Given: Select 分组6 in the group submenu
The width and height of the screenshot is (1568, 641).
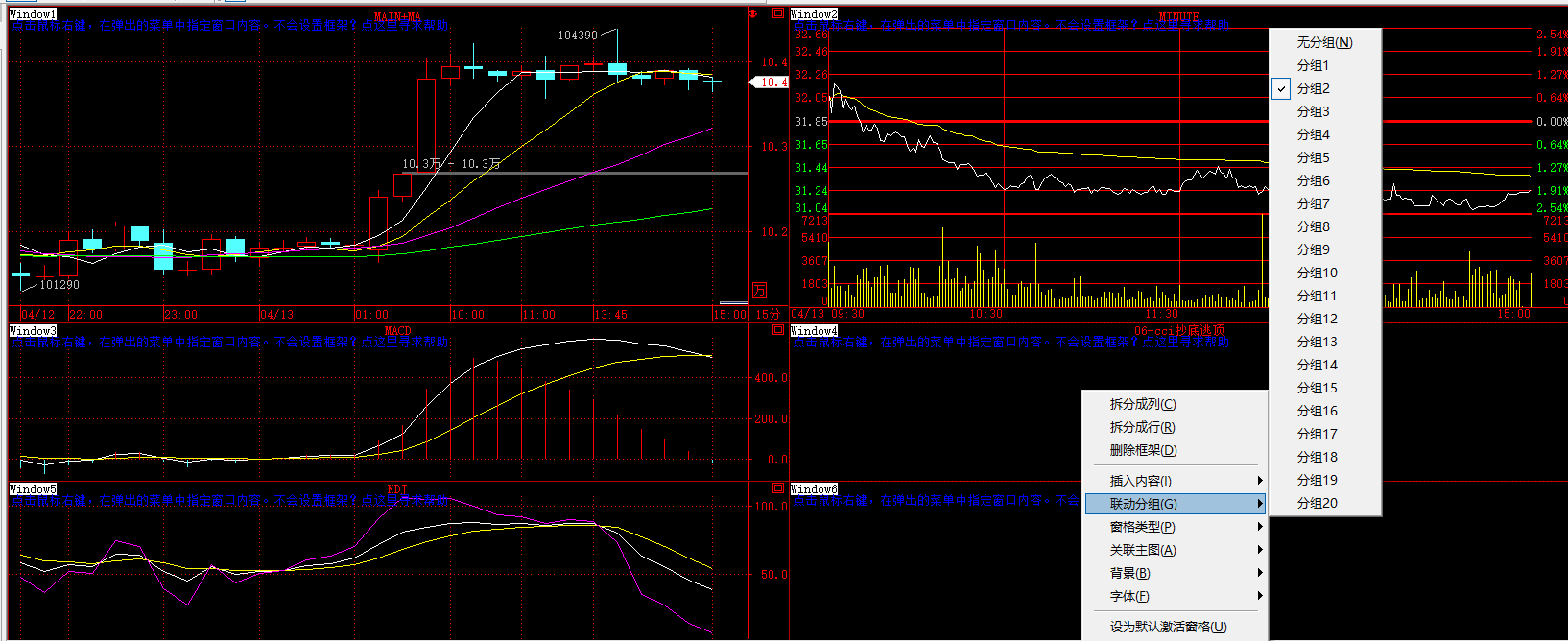Looking at the screenshot, I should (x=1325, y=180).
